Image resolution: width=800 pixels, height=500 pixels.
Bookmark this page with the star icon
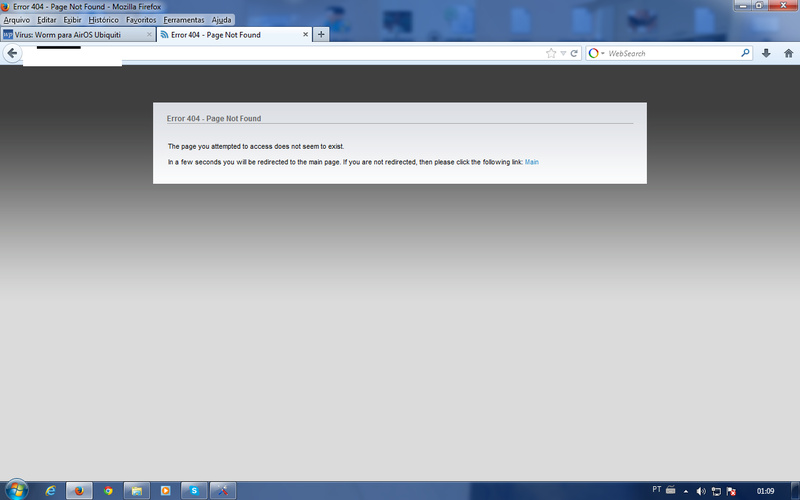[x=551, y=53]
